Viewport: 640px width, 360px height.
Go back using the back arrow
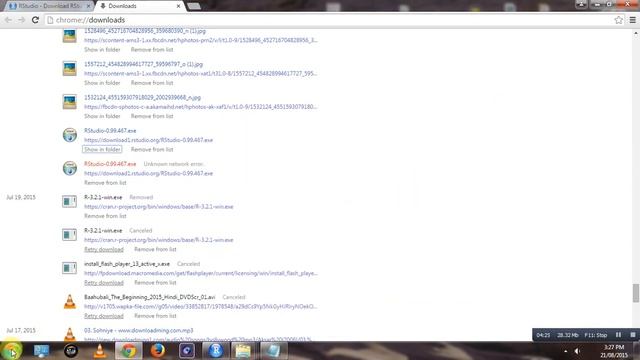pyautogui.click(x=8, y=20)
